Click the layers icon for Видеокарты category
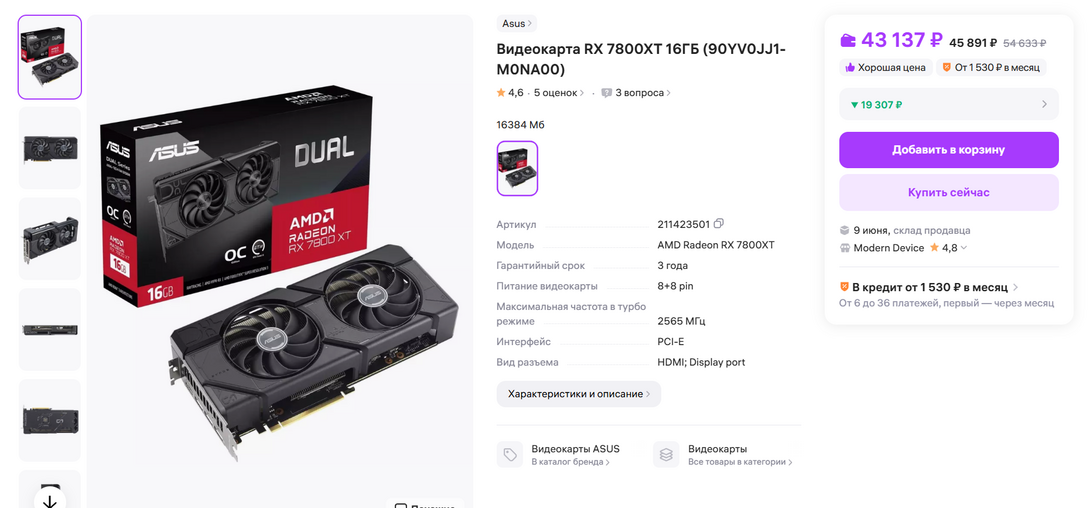The height and width of the screenshot is (508, 1090). click(666, 454)
